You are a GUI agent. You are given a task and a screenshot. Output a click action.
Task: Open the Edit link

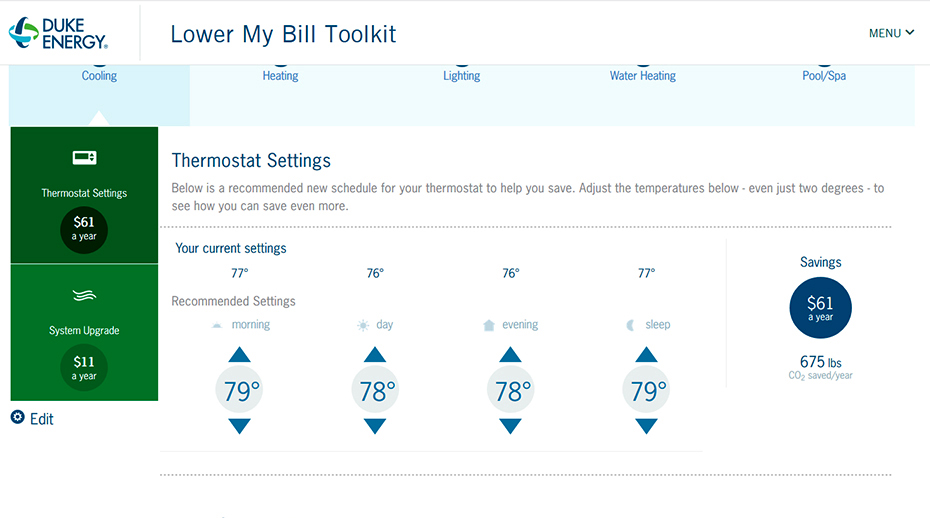coord(42,419)
